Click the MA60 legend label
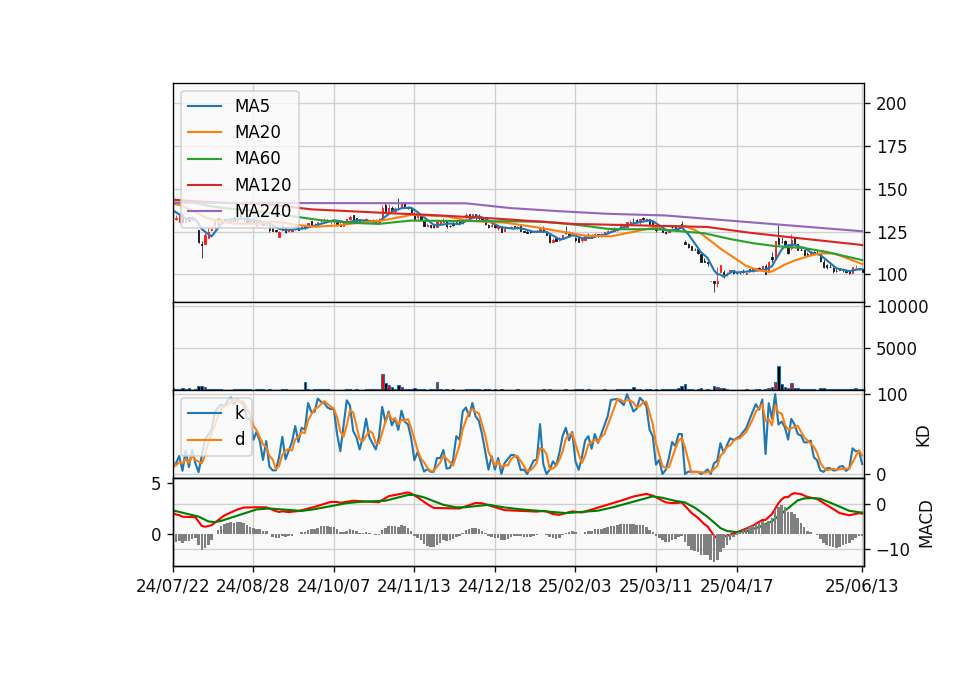 pos(257,159)
